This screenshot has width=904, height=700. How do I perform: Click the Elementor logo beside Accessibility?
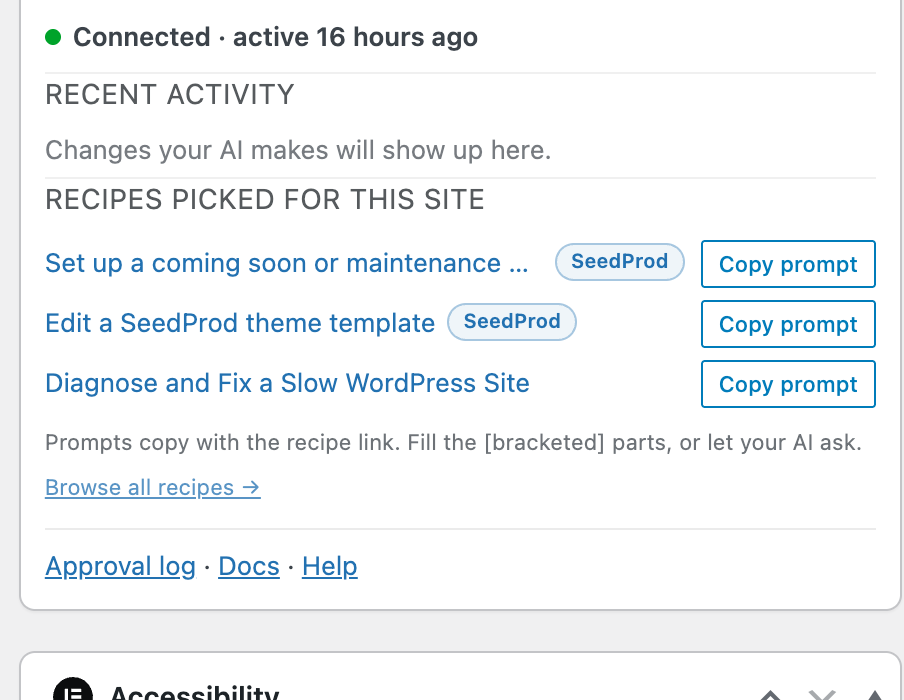pyautogui.click(x=73, y=691)
